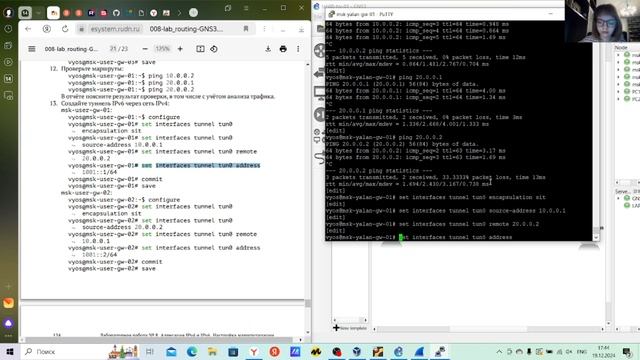The width and height of the screenshot is (640, 360).
Task: Print the PDF document
Action: click(283, 49)
